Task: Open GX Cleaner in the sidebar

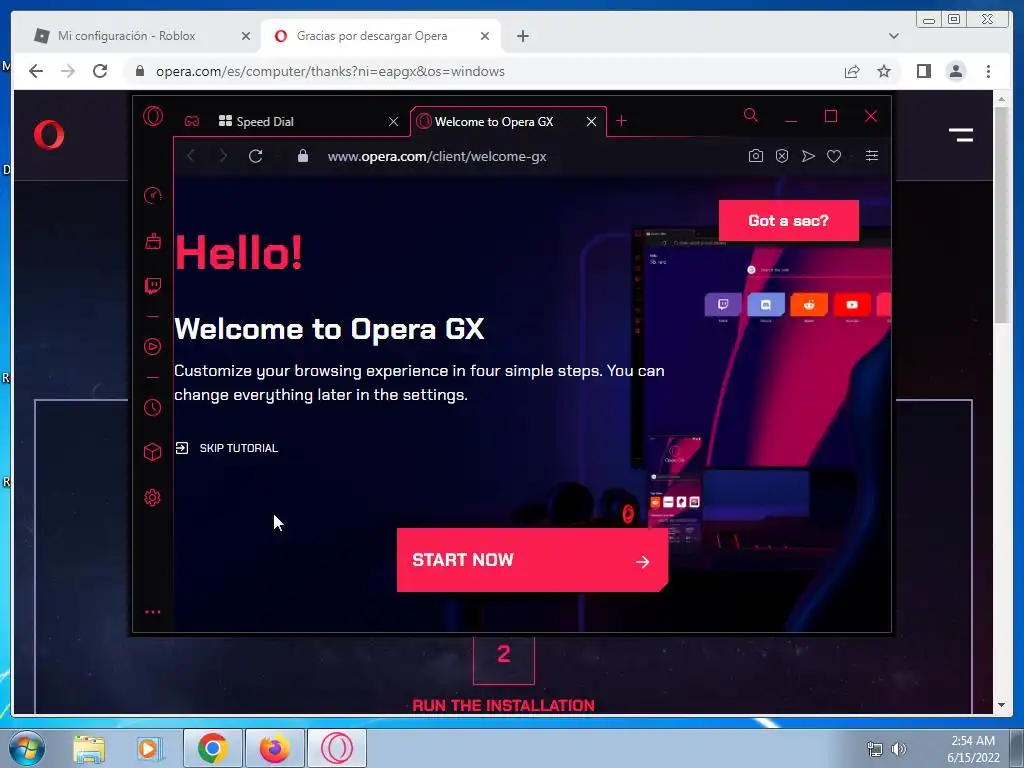Action: pos(153,241)
